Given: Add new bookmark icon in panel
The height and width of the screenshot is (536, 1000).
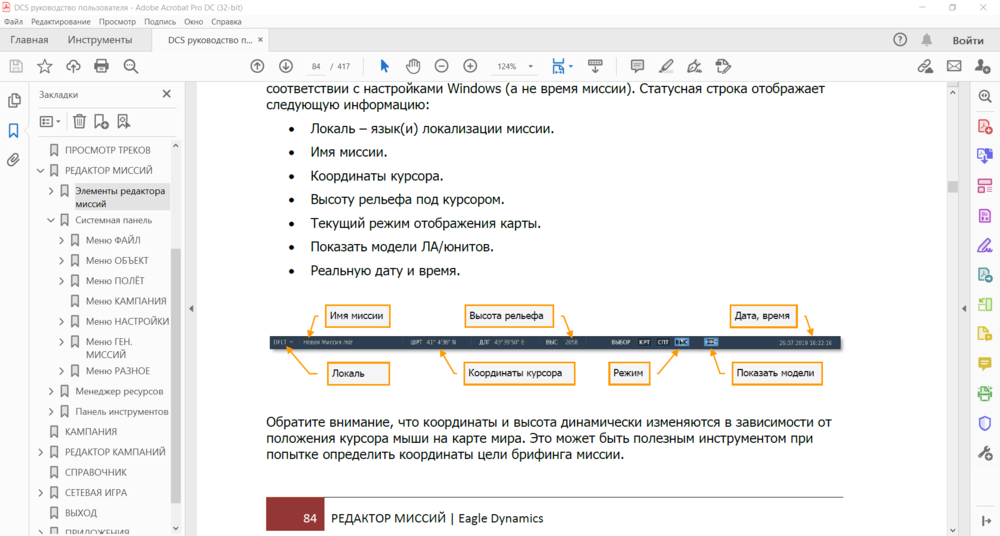Looking at the screenshot, I should 101,121.
